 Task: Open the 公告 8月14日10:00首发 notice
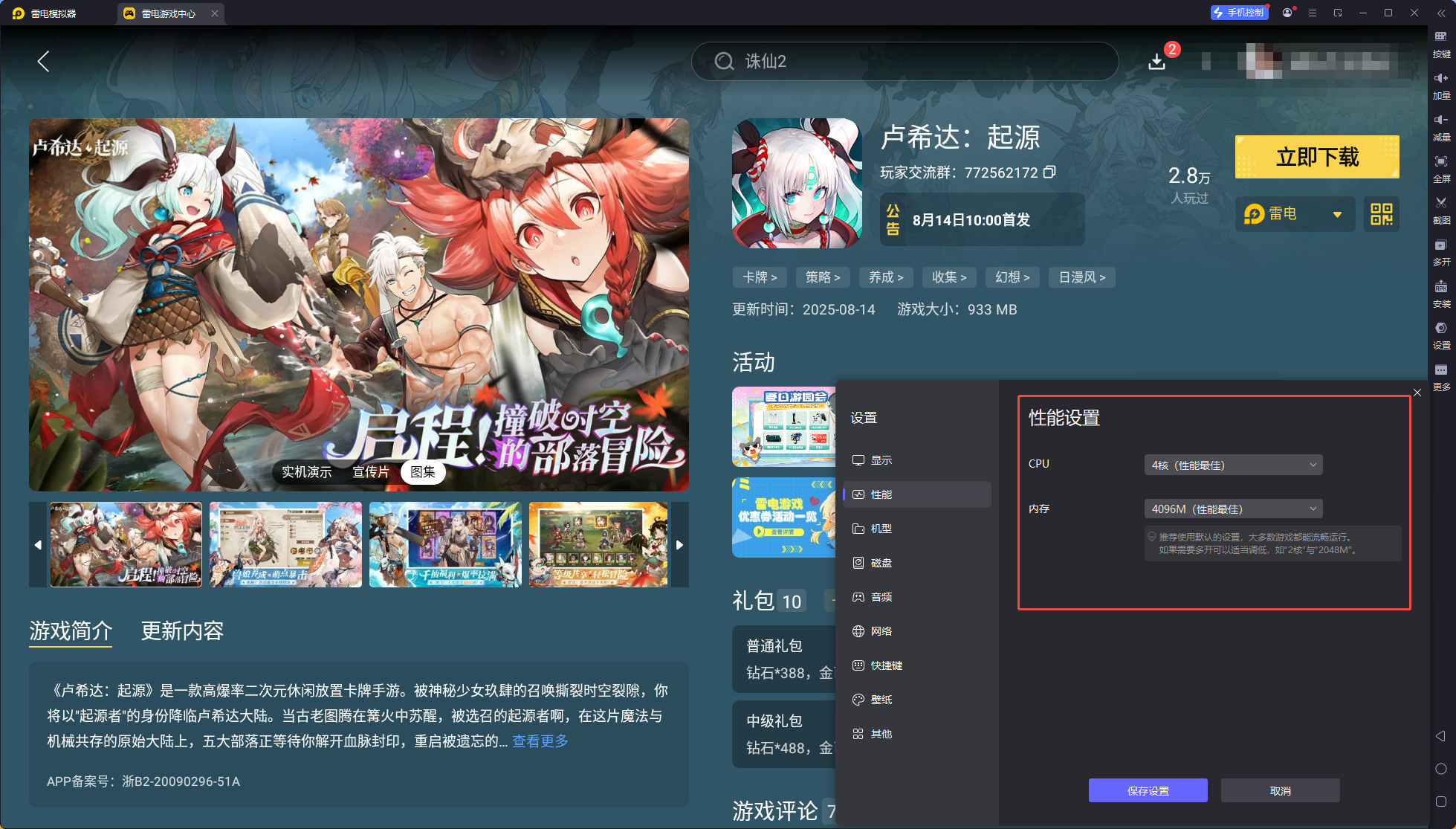click(x=982, y=219)
